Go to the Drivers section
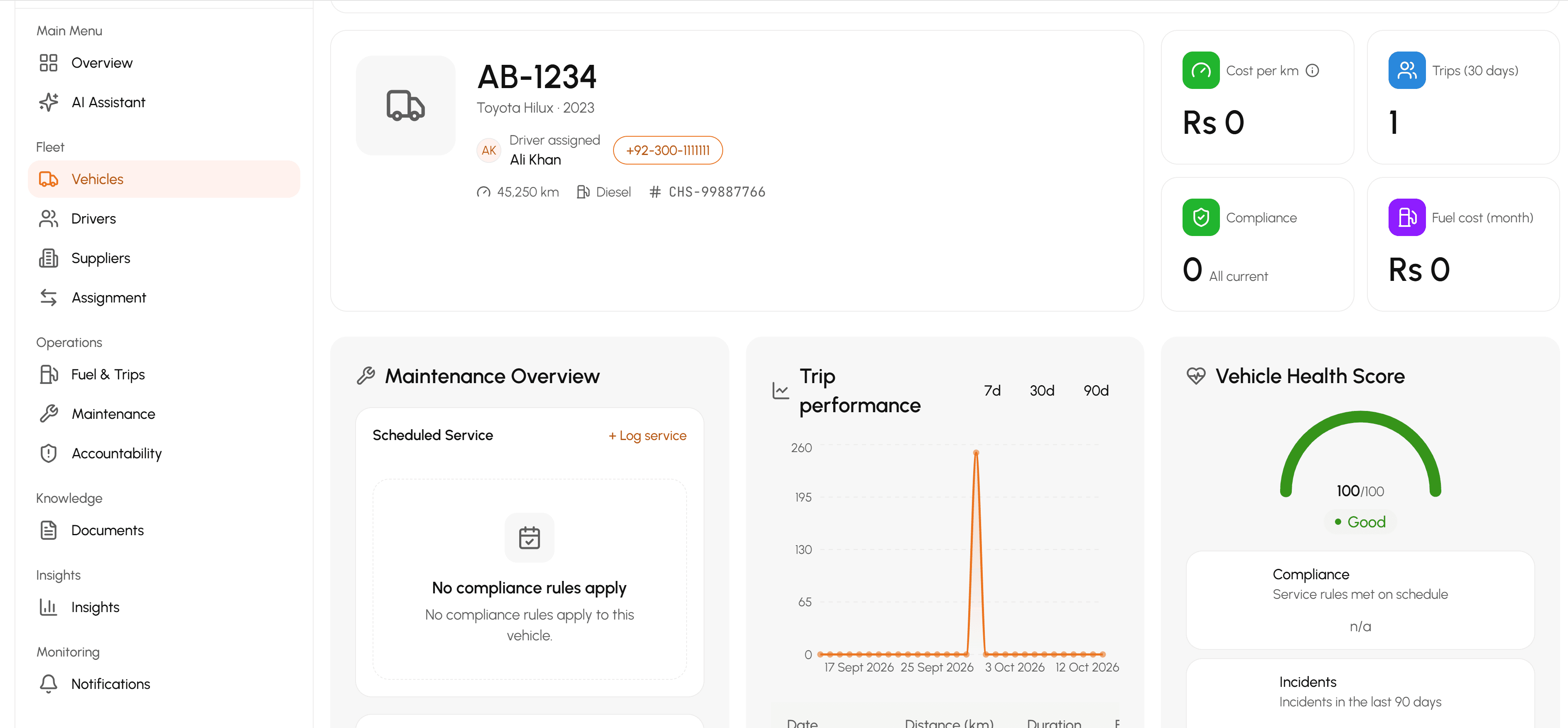1568x728 pixels. click(164, 219)
